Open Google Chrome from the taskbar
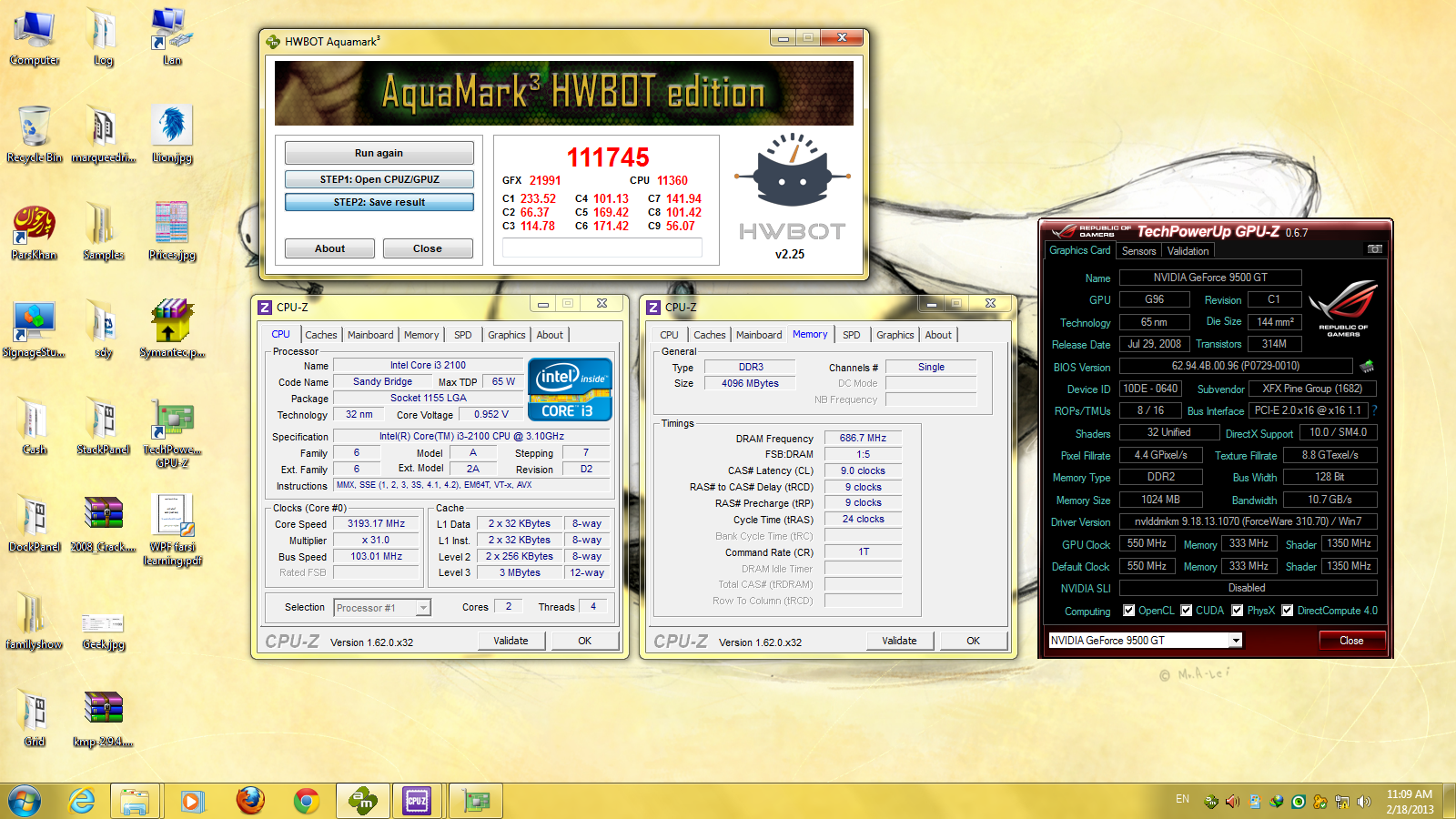The height and width of the screenshot is (819, 1456). coord(307,801)
